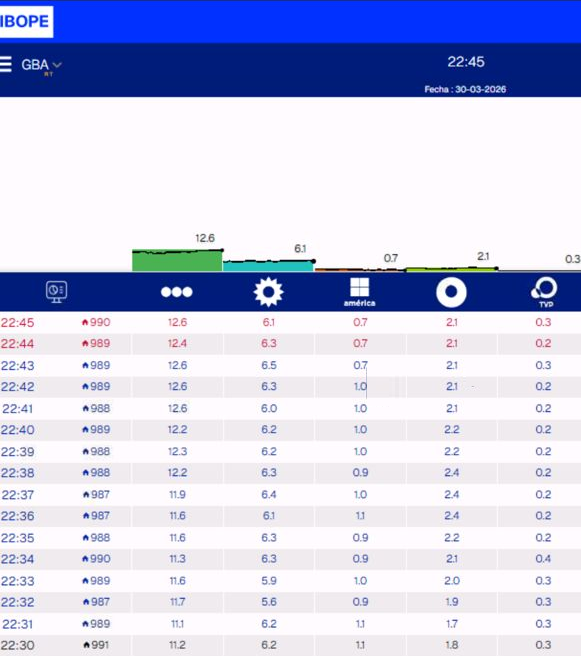Click the 0.7 label above chart
This screenshot has width=581, height=656.
tap(391, 258)
